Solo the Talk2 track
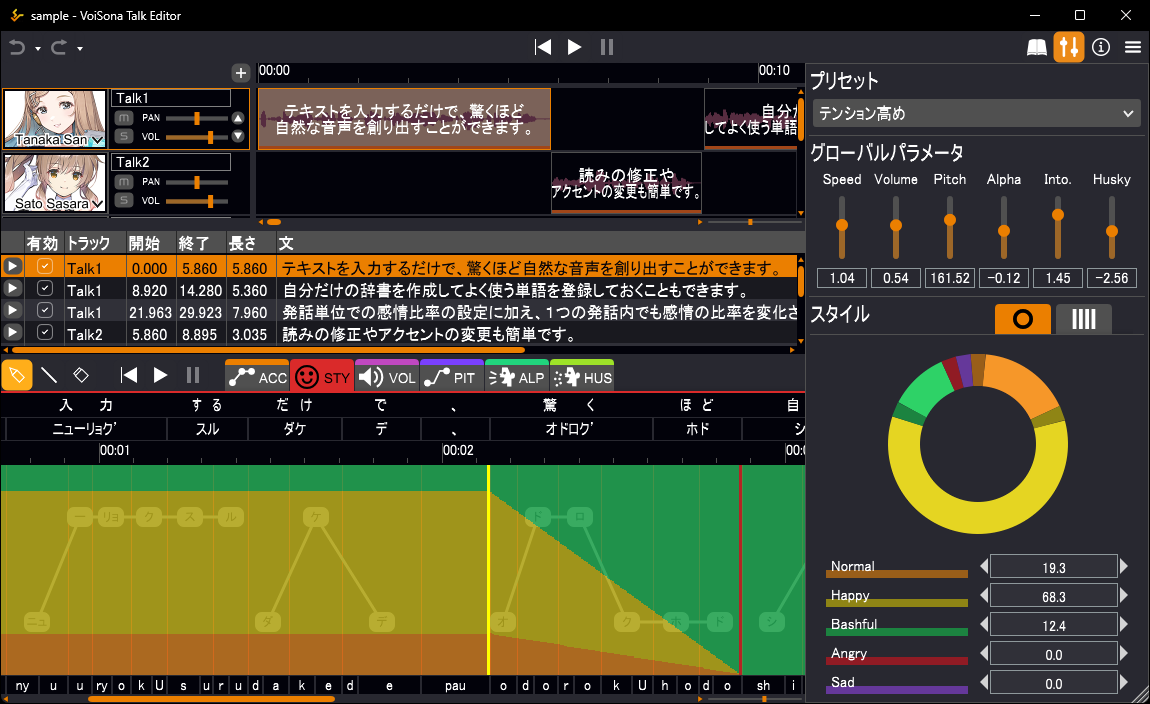Image resolution: width=1150 pixels, height=704 pixels. (124, 200)
